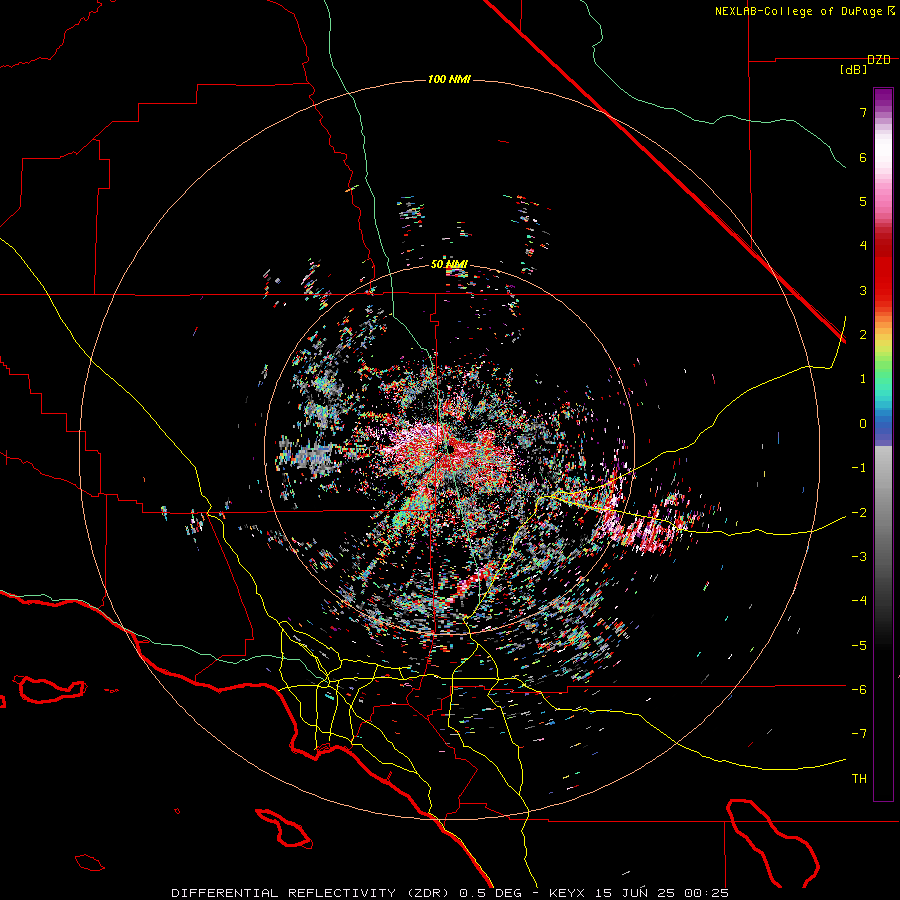Click the 2 value on the color scale

pyautogui.click(x=863, y=334)
